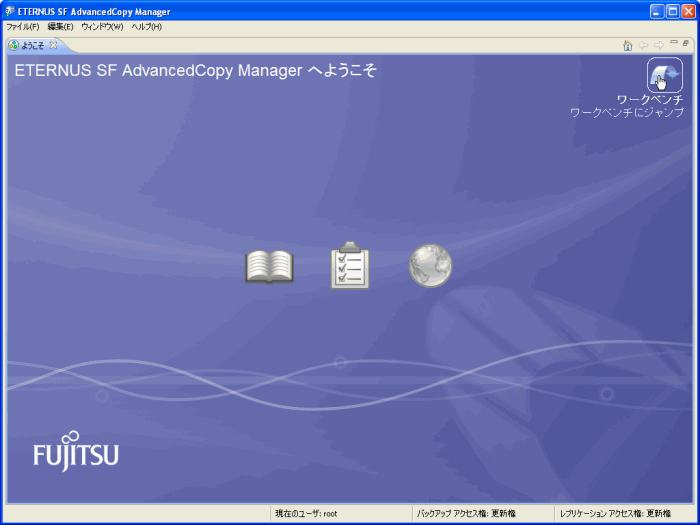700x525 pixels.
Task: Open the web resources globe icon
Action: [x=431, y=266]
